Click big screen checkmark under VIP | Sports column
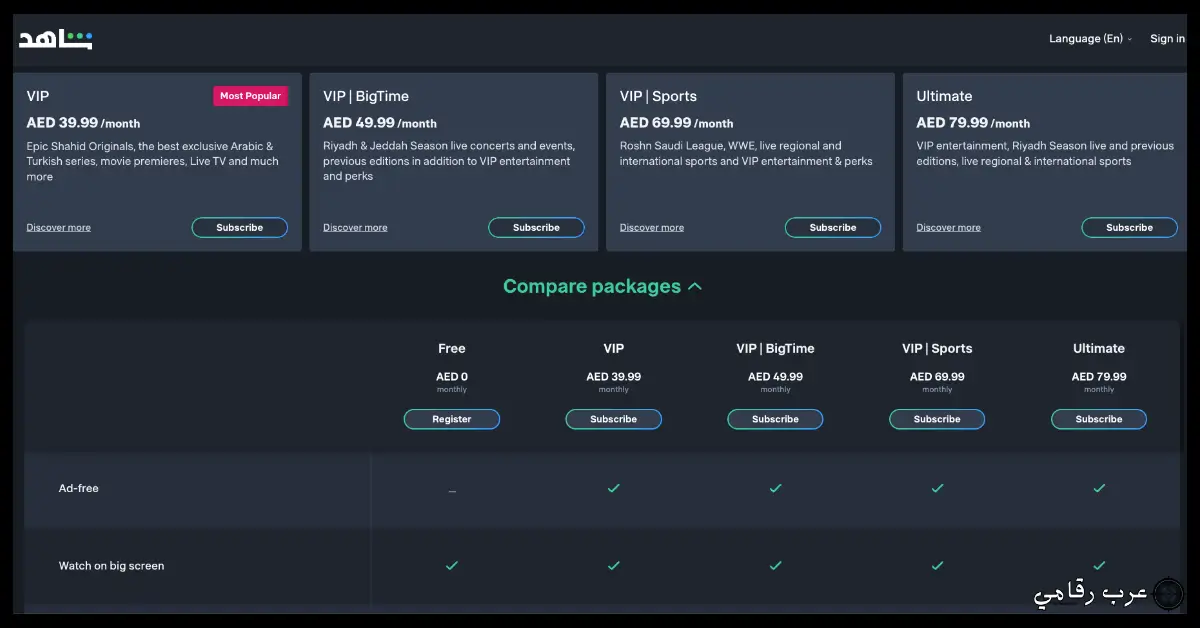This screenshot has height=628, width=1200. pos(937,565)
